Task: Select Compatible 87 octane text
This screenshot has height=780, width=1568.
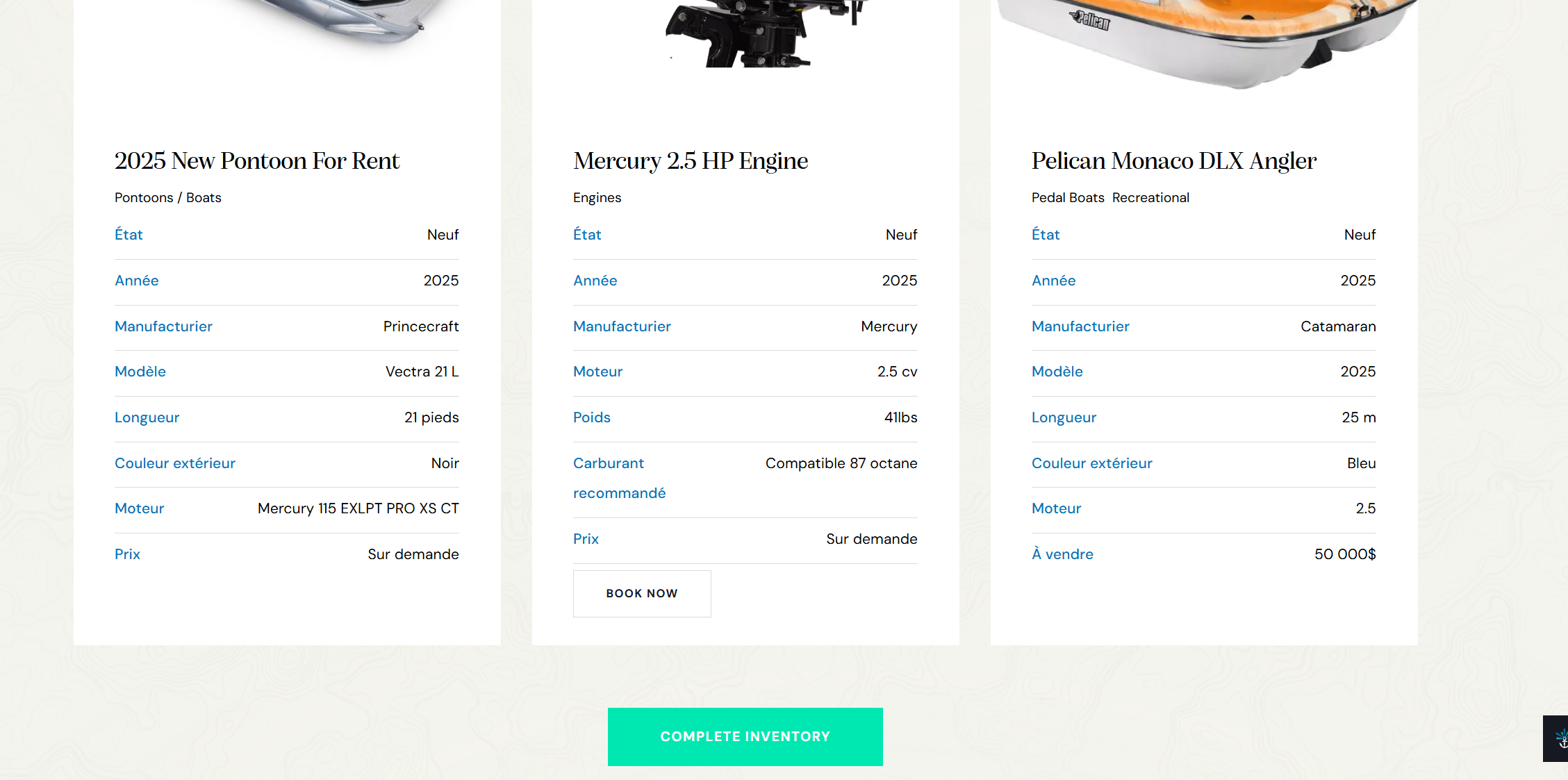Action: (841, 463)
